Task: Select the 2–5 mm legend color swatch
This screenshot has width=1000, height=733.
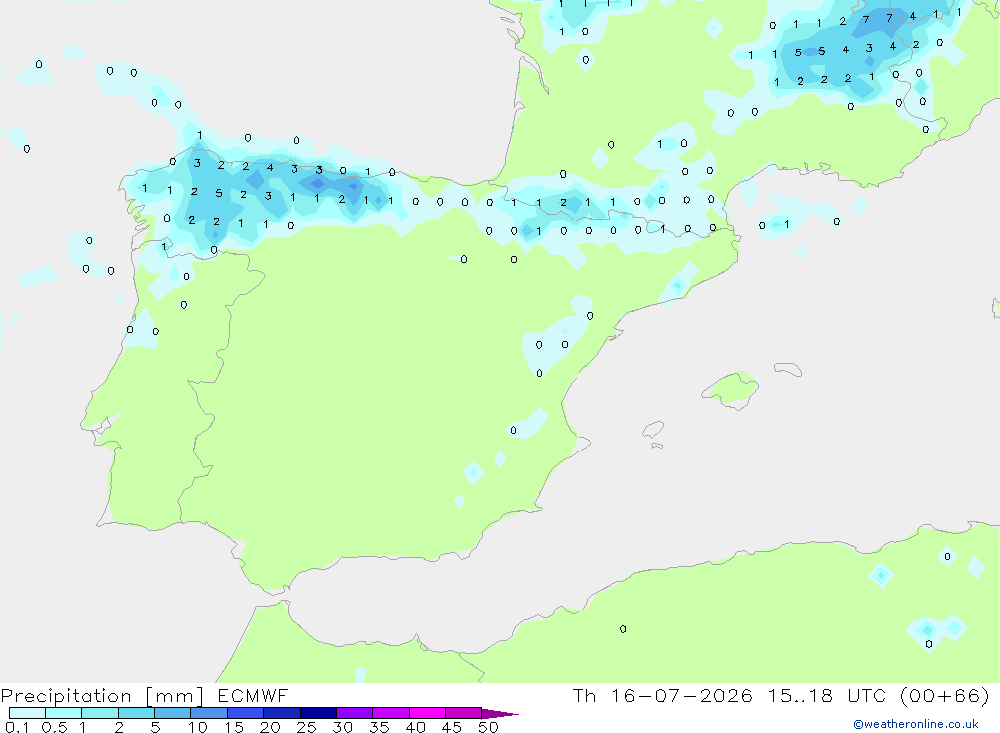Action: pos(136,713)
